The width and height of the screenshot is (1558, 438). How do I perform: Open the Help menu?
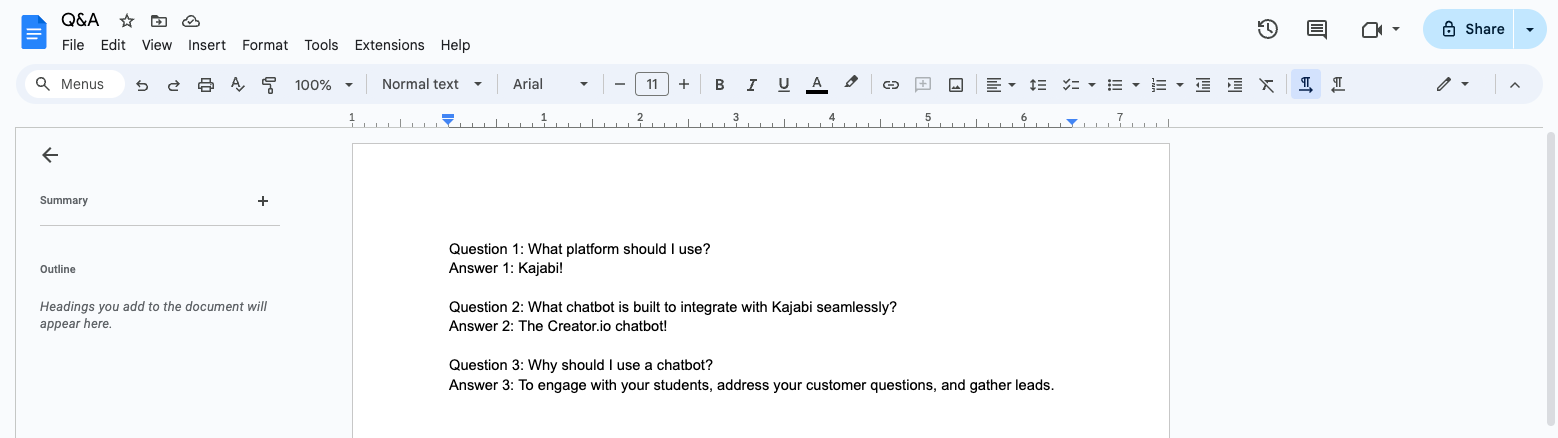[455, 45]
